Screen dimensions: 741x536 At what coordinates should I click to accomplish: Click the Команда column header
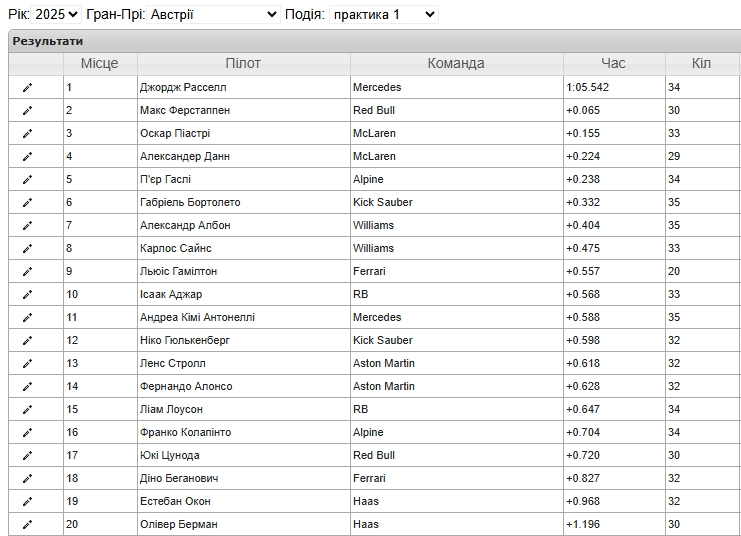(x=456, y=63)
